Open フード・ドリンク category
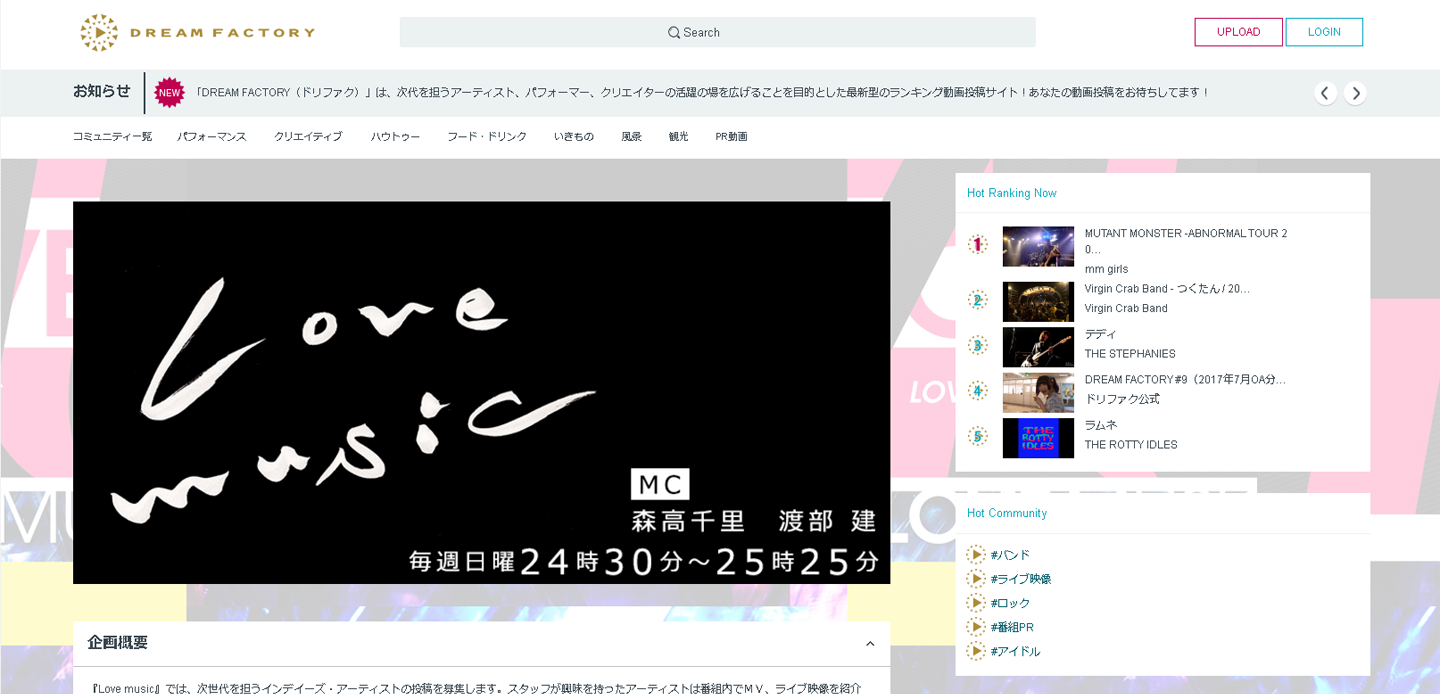1440x694 pixels. (x=487, y=137)
